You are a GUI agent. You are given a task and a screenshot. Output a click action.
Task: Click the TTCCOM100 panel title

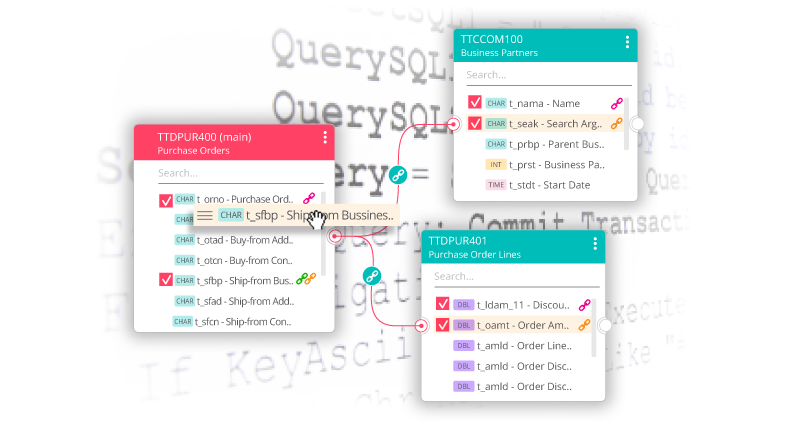(x=491, y=39)
